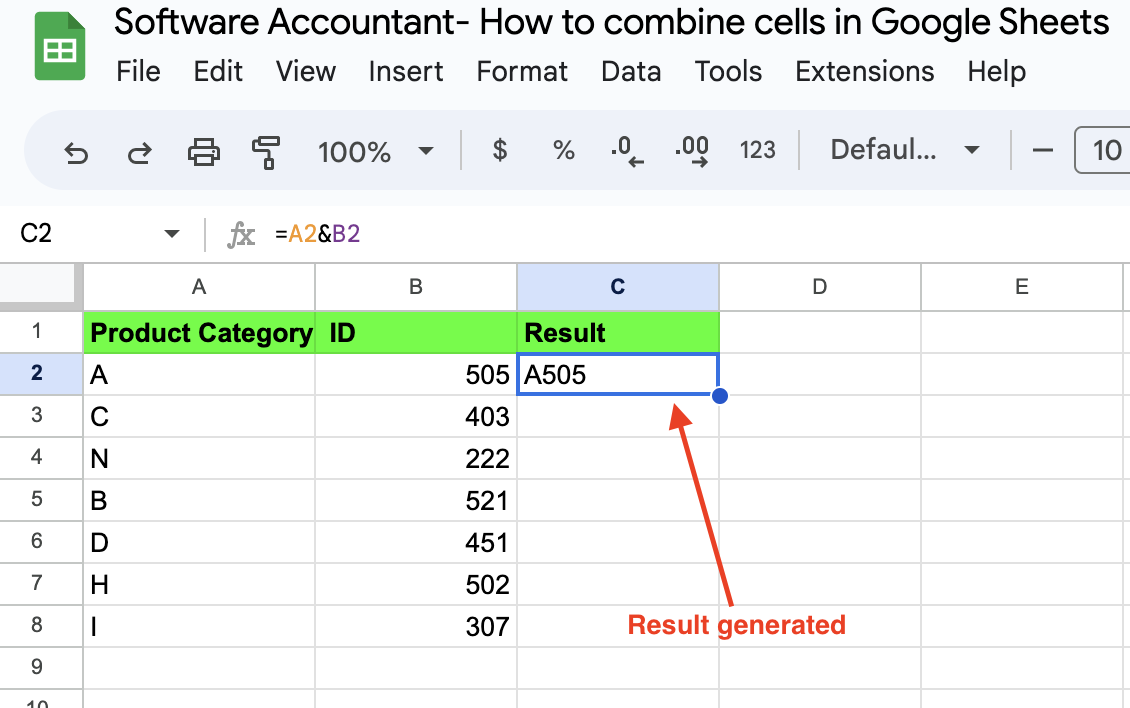This screenshot has height=708, width=1130.
Task: Open the Format menu
Action: [522, 71]
